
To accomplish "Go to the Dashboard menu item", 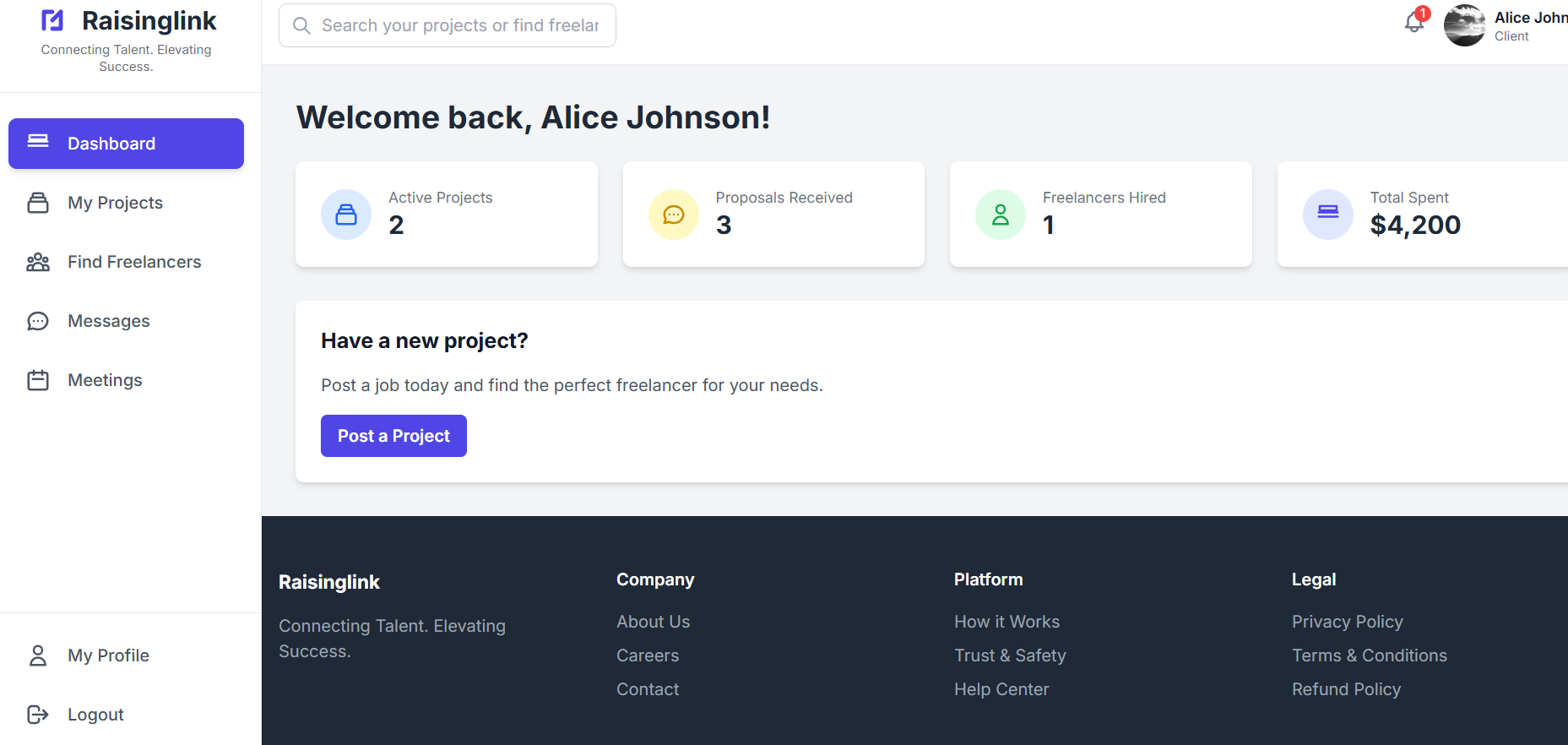I will pos(126,144).
